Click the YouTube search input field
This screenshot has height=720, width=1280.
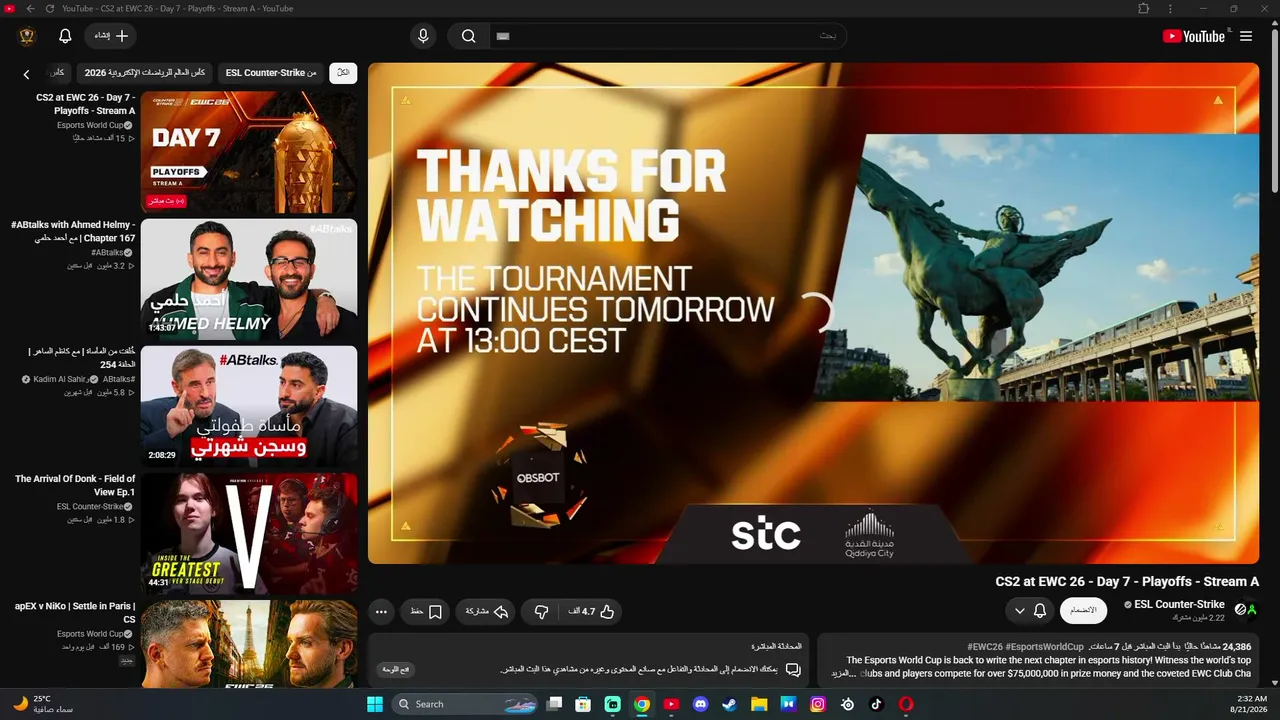click(667, 36)
